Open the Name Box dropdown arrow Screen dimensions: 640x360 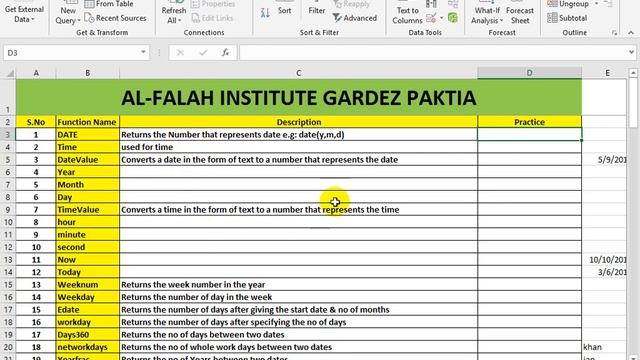(x=143, y=52)
